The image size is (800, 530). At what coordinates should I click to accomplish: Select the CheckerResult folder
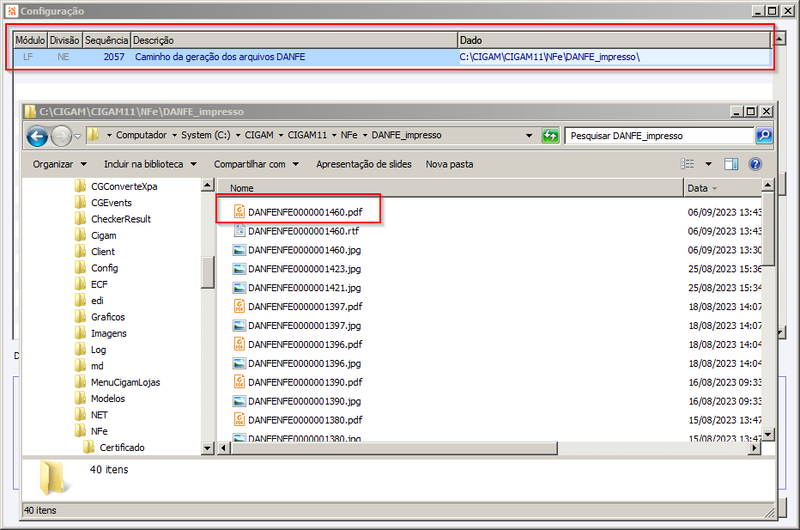113,219
